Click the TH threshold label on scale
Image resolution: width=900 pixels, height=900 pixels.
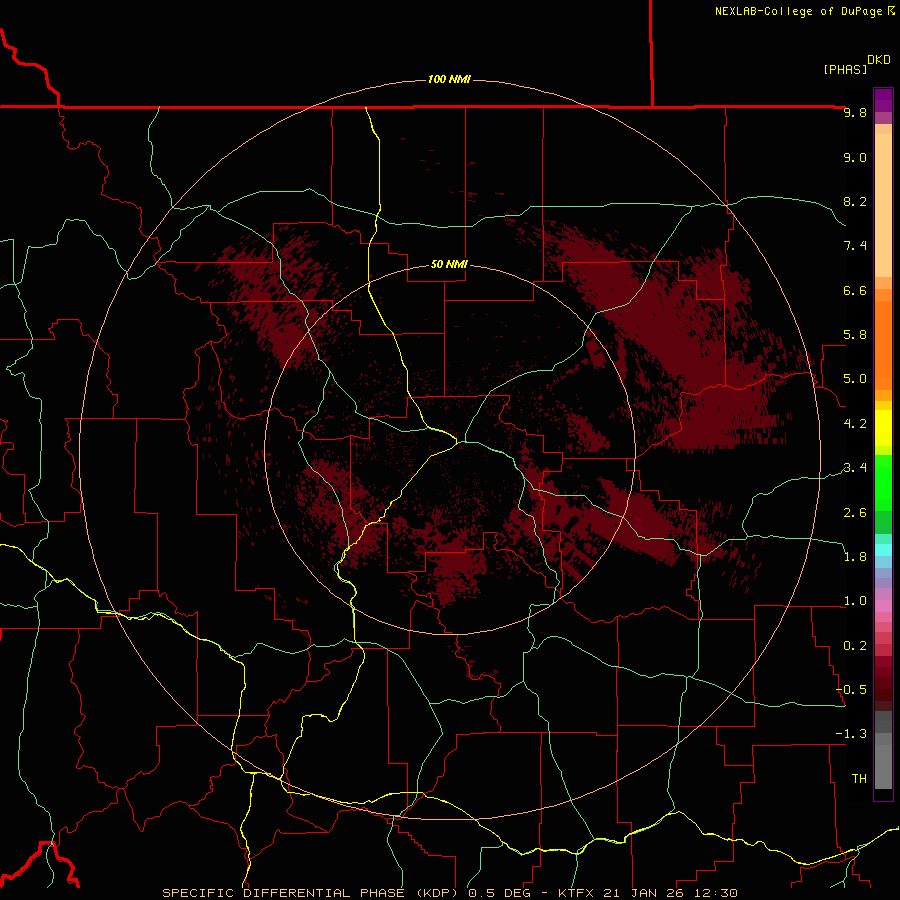pyautogui.click(x=859, y=779)
